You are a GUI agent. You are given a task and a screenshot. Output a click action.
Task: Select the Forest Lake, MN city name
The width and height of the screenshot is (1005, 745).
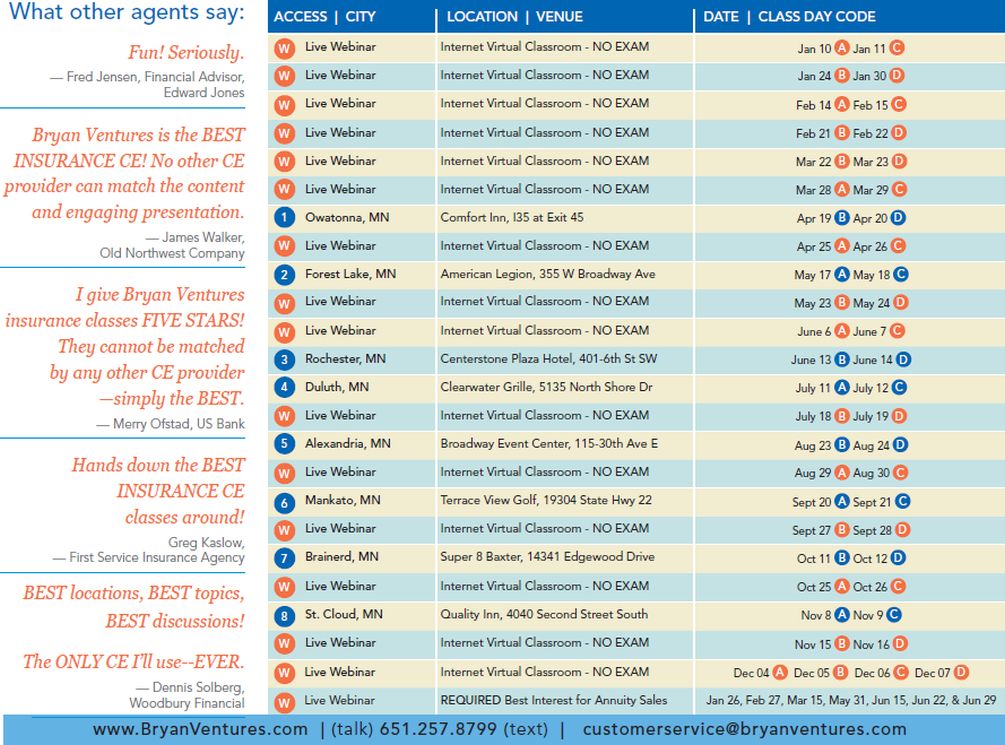[351, 274]
